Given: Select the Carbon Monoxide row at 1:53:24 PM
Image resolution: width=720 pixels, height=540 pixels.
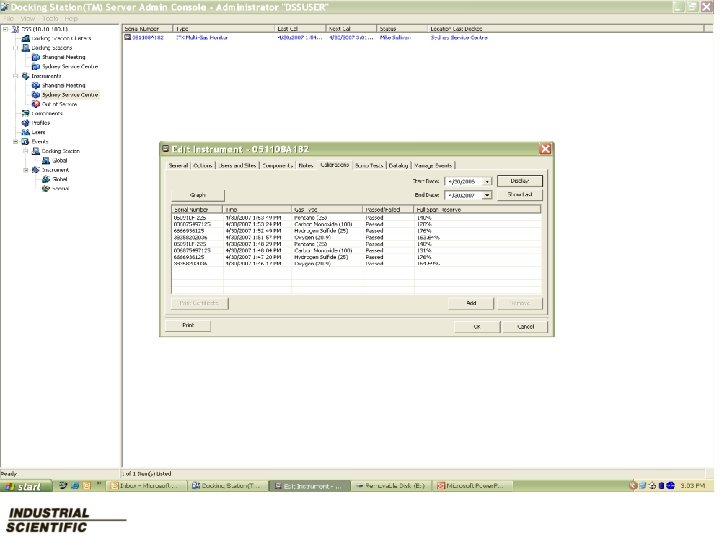Looking at the screenshot, I should [356, 225].
